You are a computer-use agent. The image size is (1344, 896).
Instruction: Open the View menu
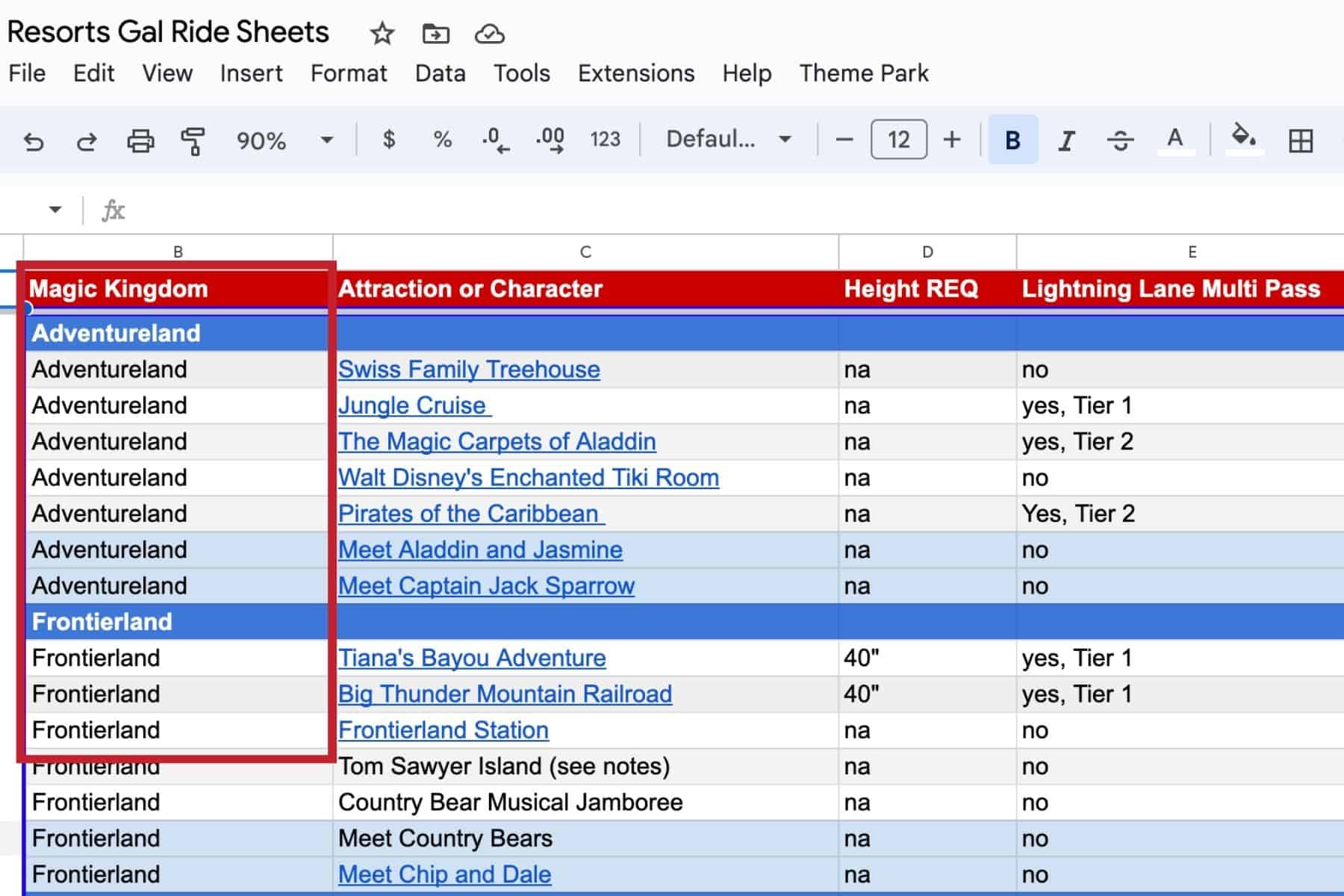(167, 73)
